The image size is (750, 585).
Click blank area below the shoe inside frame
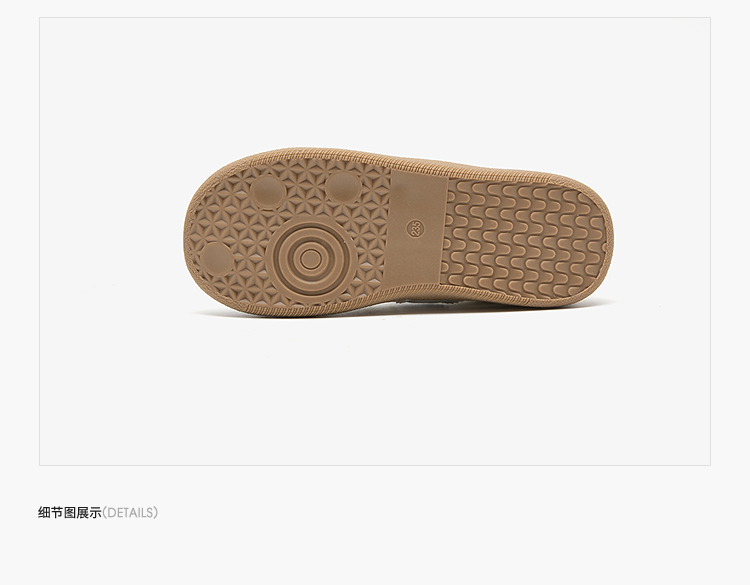tap(375, 392)
